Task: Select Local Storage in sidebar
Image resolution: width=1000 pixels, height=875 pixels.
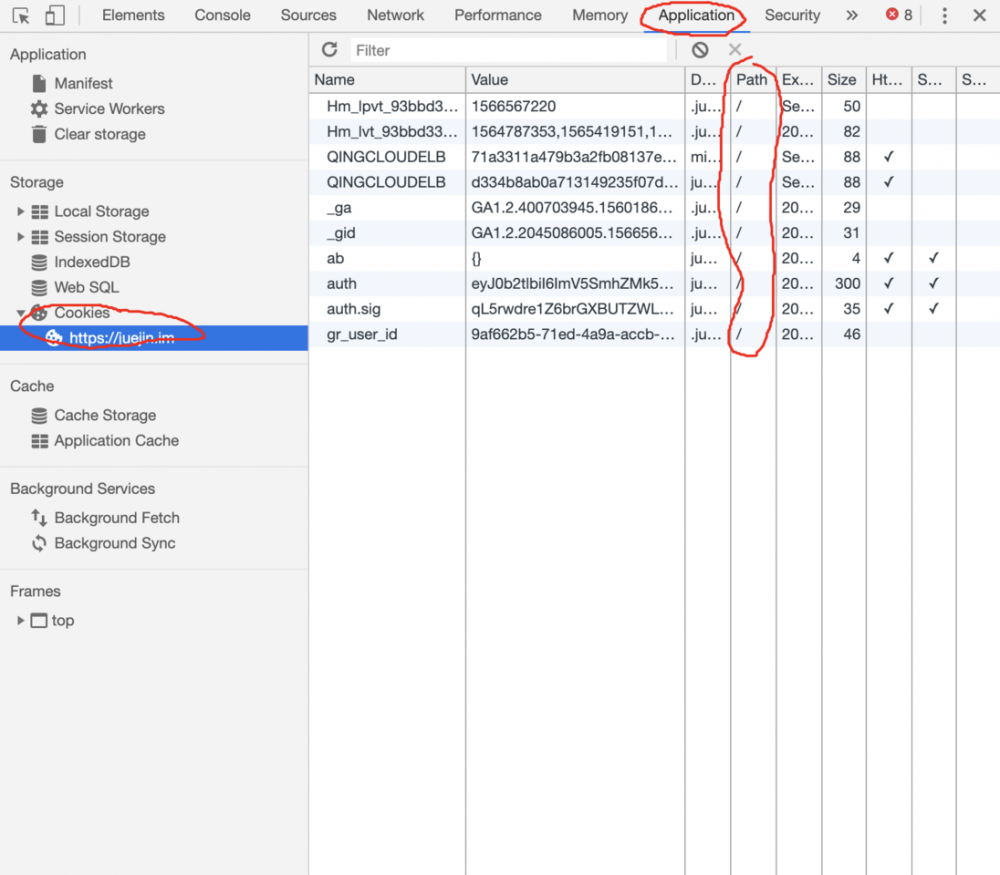Action: click(x=101, y=211)
